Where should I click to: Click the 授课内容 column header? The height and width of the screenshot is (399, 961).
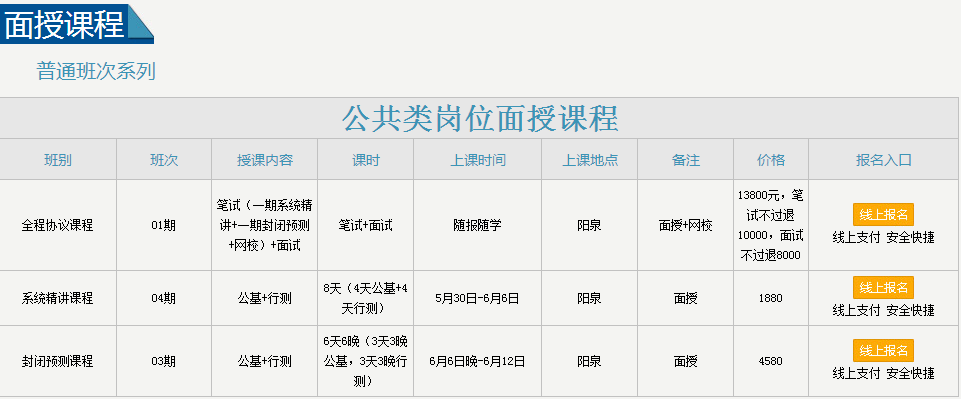coord(265,160)
